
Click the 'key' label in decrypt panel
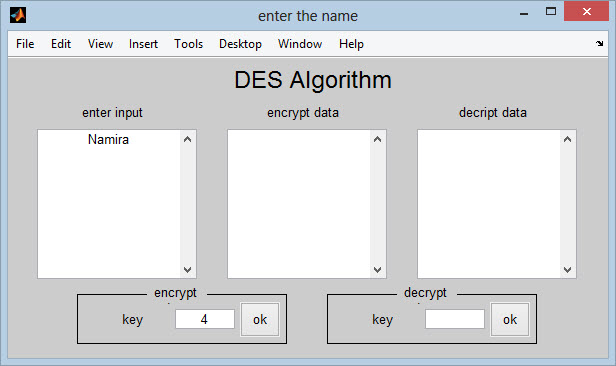pyautogui.click(x=382, y=320)
